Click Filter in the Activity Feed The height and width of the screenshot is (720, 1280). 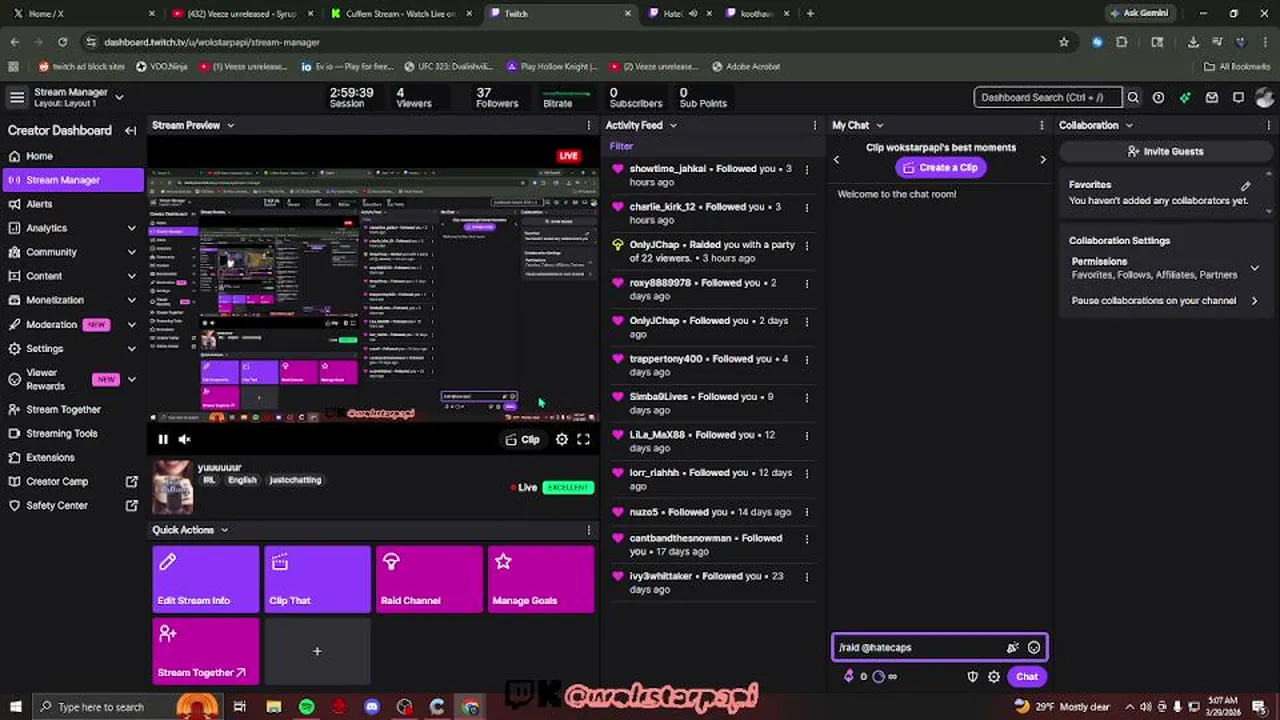[x=621, y=146]
